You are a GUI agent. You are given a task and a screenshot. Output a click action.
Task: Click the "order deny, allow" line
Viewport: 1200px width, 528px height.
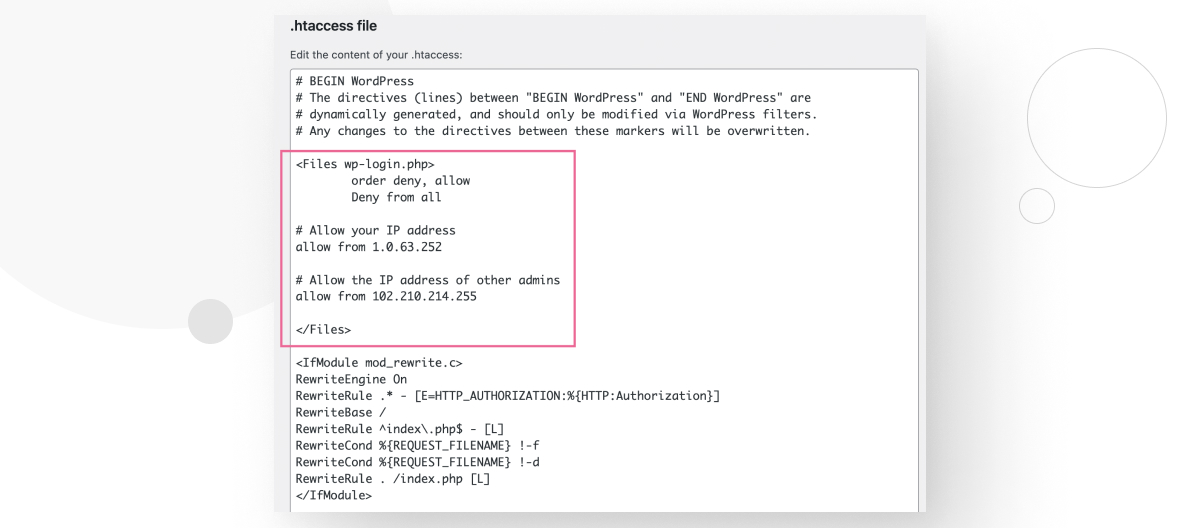pyautogui.click(x=410, y=181)
